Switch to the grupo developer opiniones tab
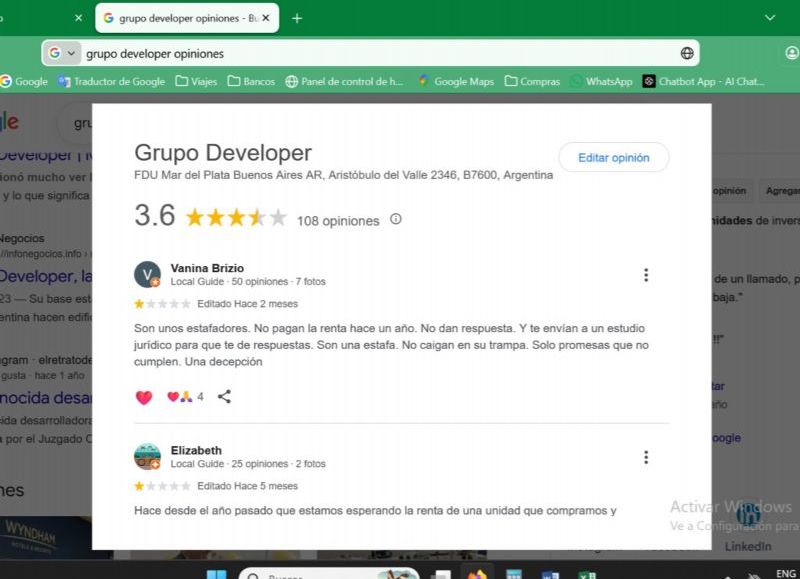800x579 pixels. tap(178, 18)
